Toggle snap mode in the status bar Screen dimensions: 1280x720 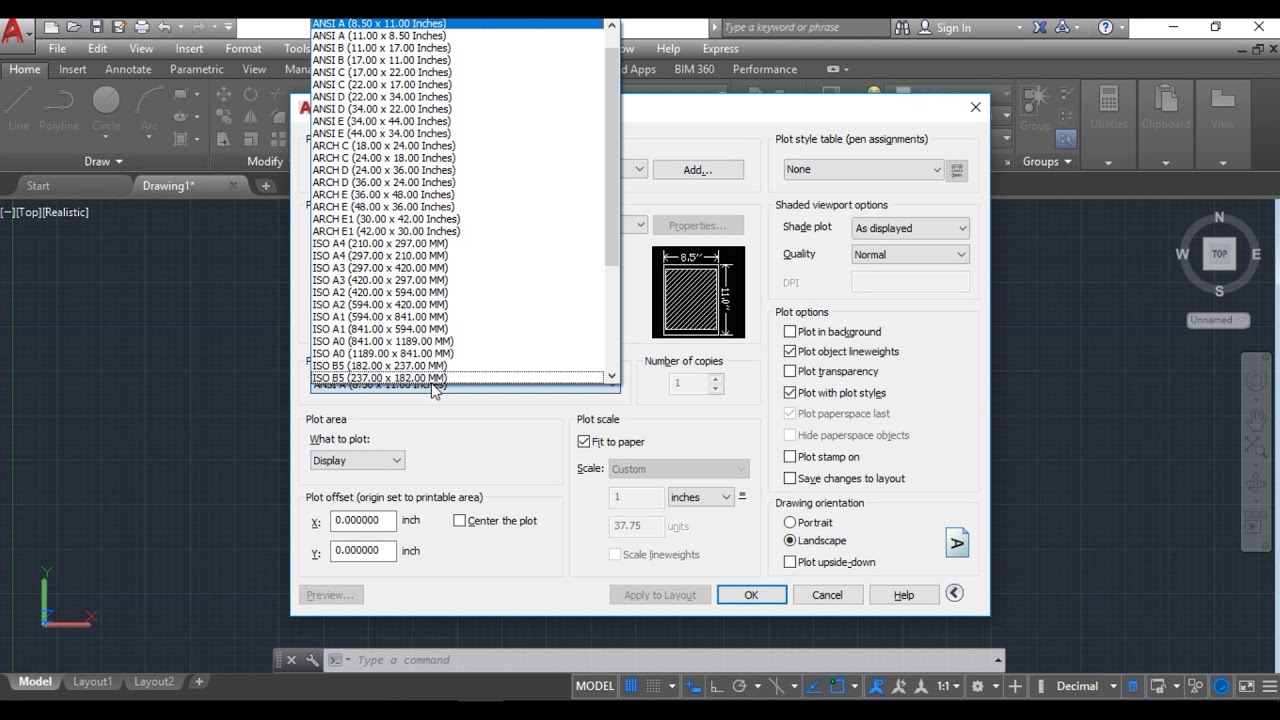pos(654,686)
